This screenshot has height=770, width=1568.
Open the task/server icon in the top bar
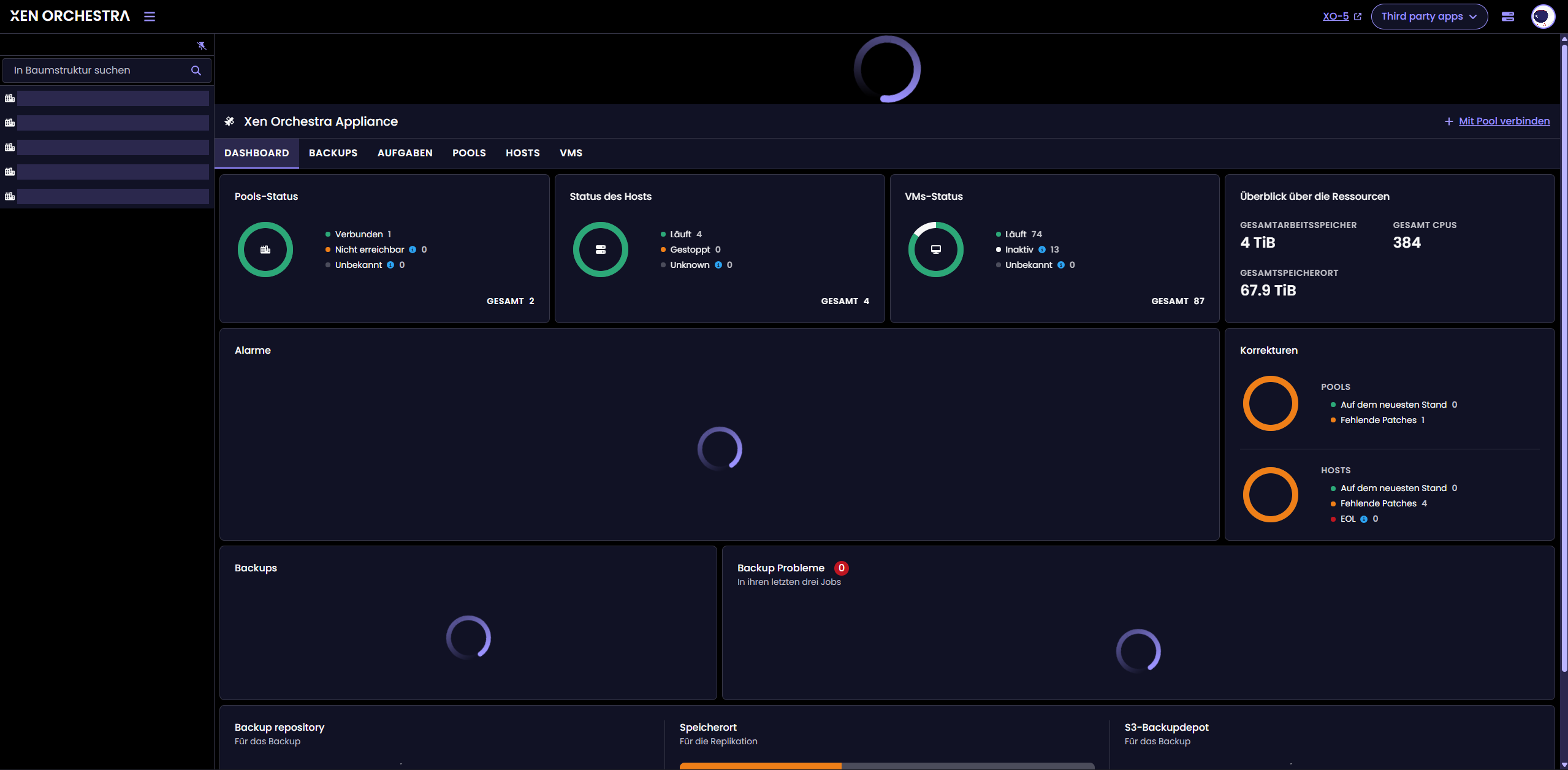coord(1508,17)
